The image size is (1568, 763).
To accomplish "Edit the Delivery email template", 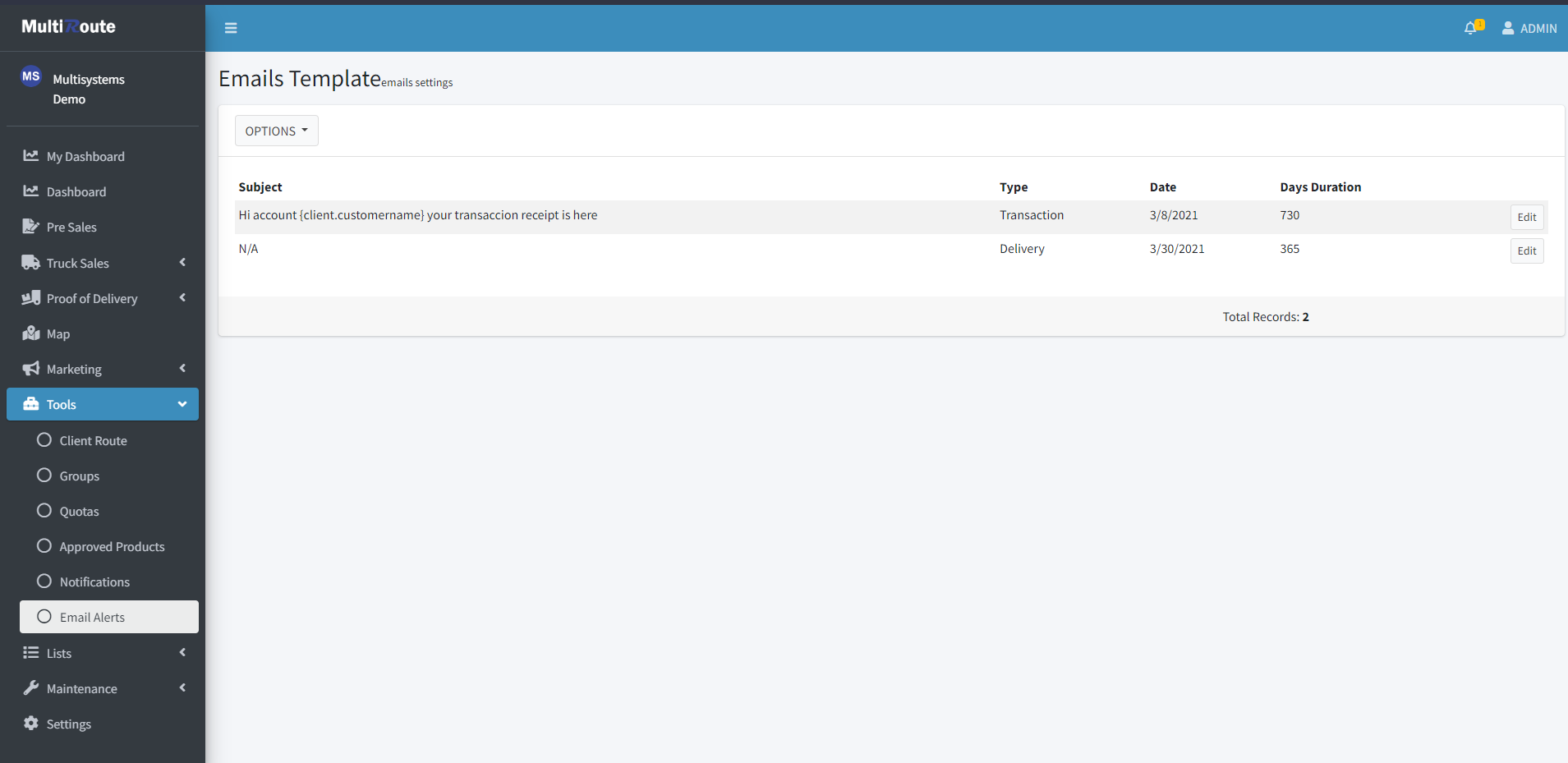I will (x=1526, y=251).
